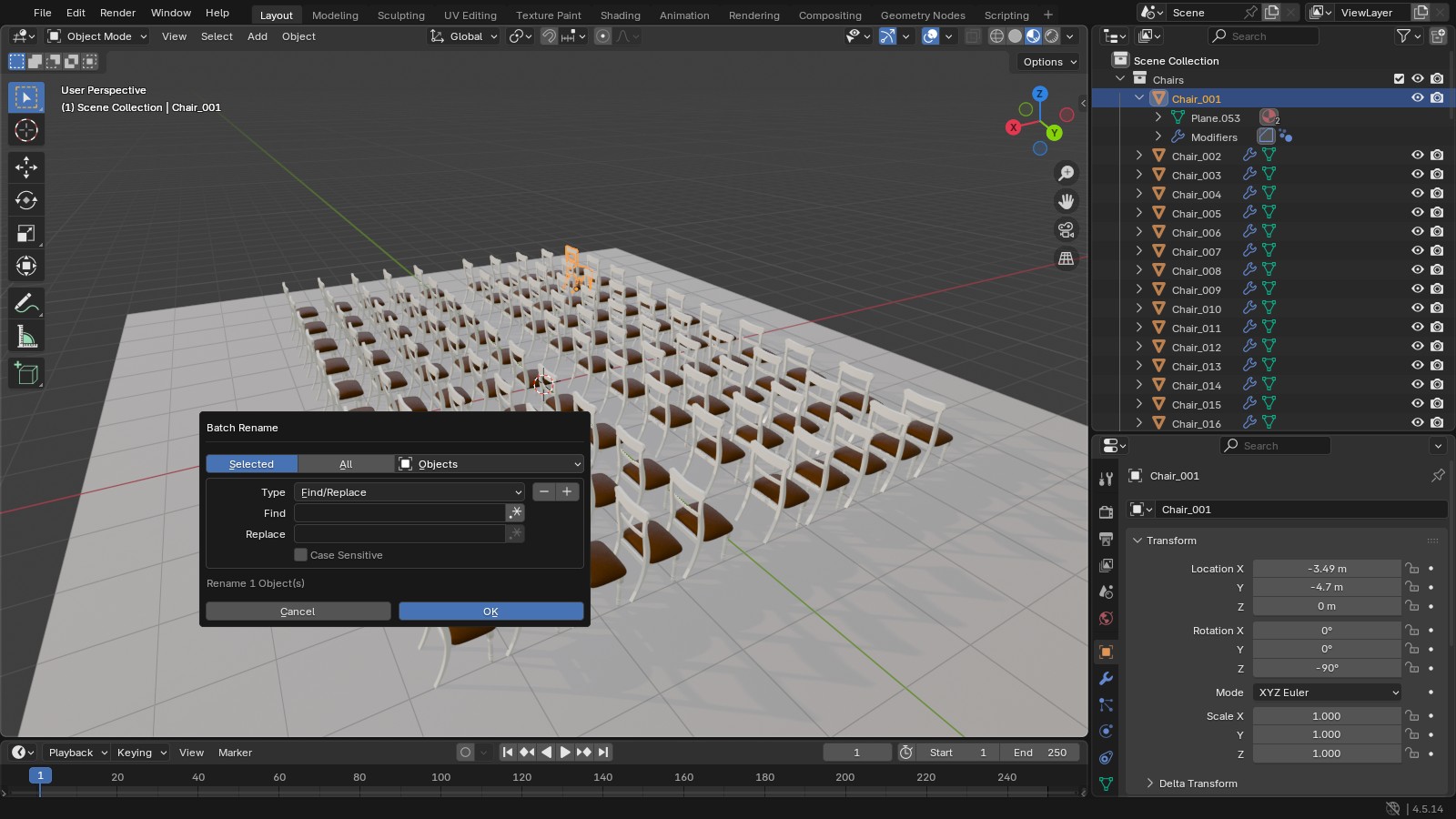1456x819 pixels.
Task: Open the Type Find/Replace dropdown
Action: coord(409,492)
